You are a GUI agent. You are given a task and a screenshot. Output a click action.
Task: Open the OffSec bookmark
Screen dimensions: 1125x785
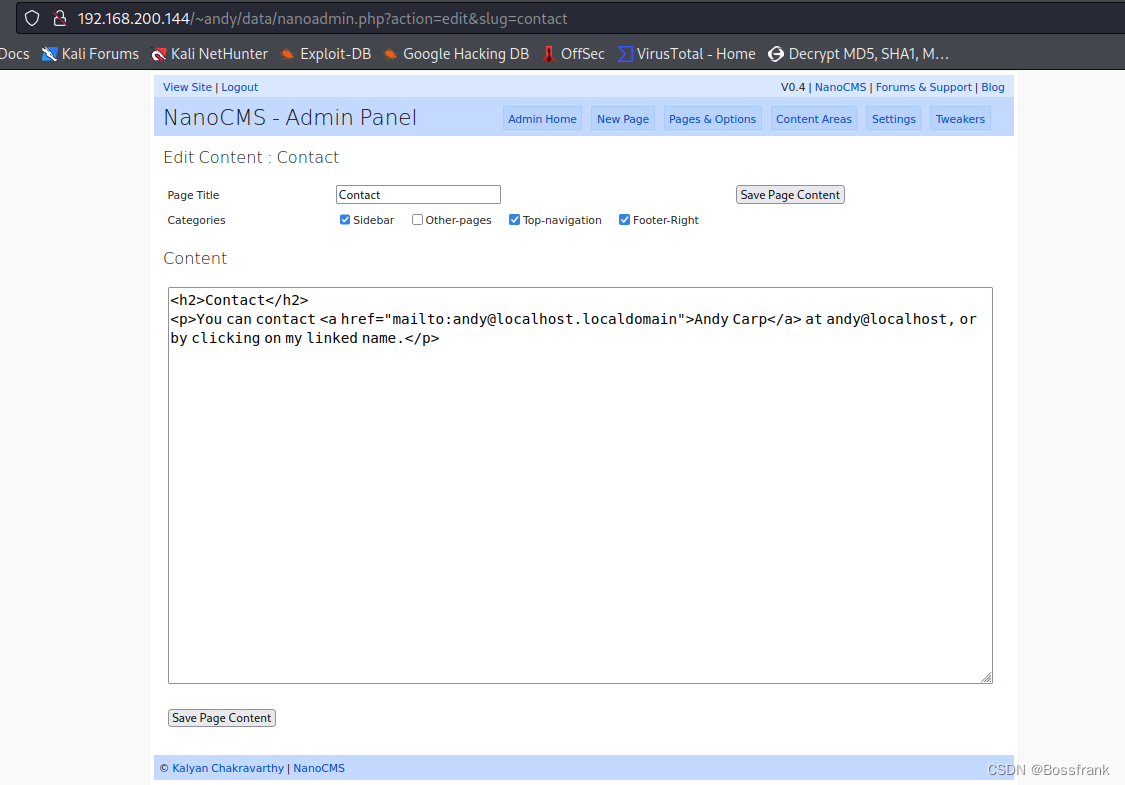[573, 54]
